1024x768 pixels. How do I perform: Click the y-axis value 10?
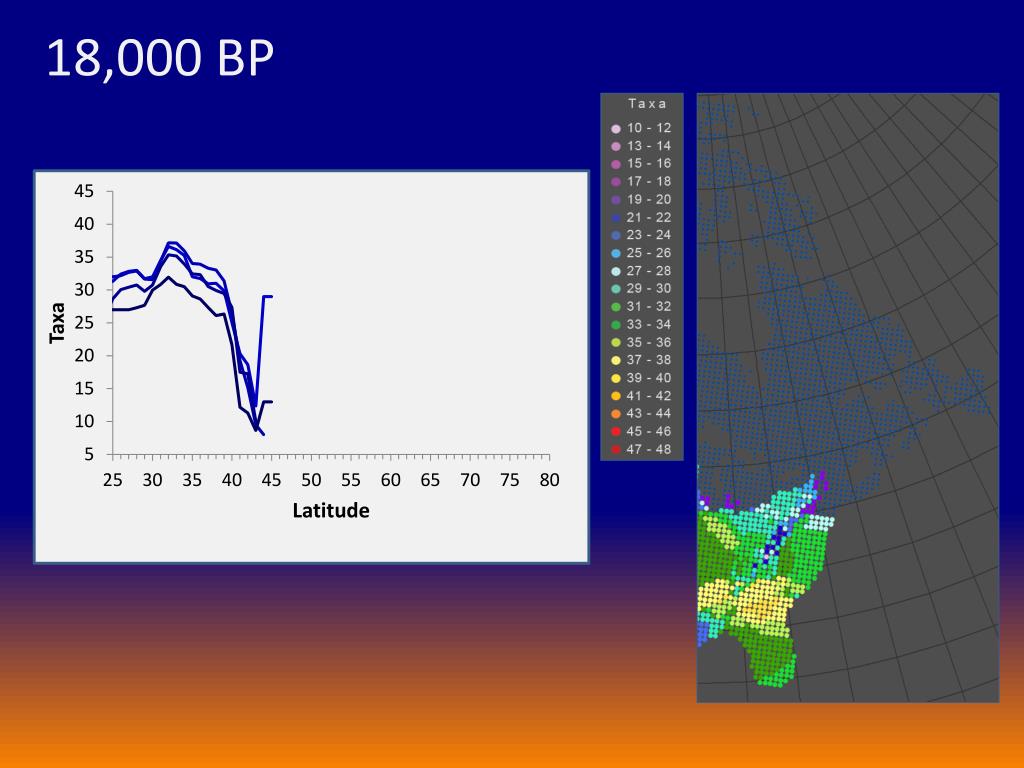coord(84,421)
